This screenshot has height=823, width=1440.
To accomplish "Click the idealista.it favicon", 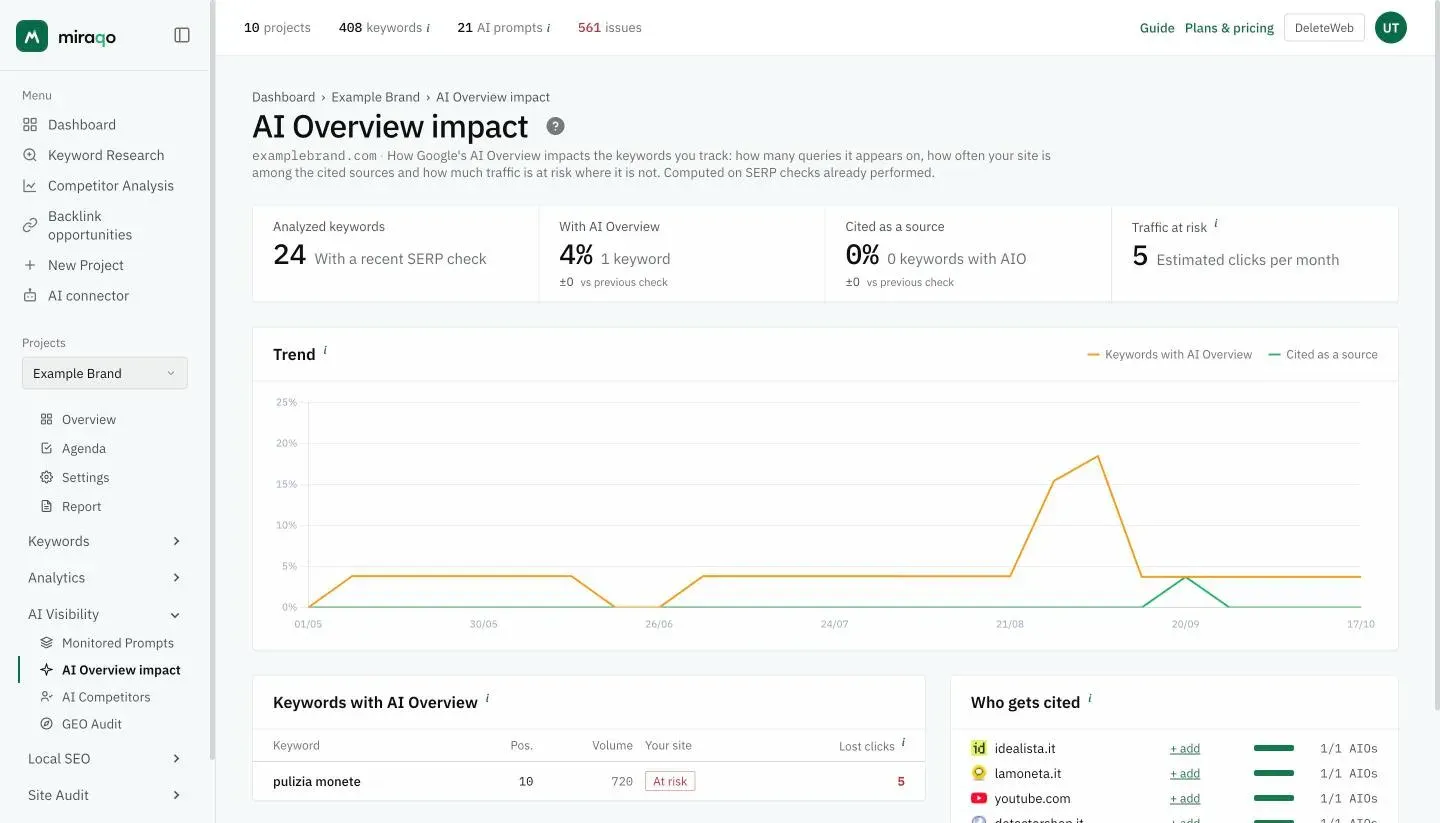I will 979,748.
